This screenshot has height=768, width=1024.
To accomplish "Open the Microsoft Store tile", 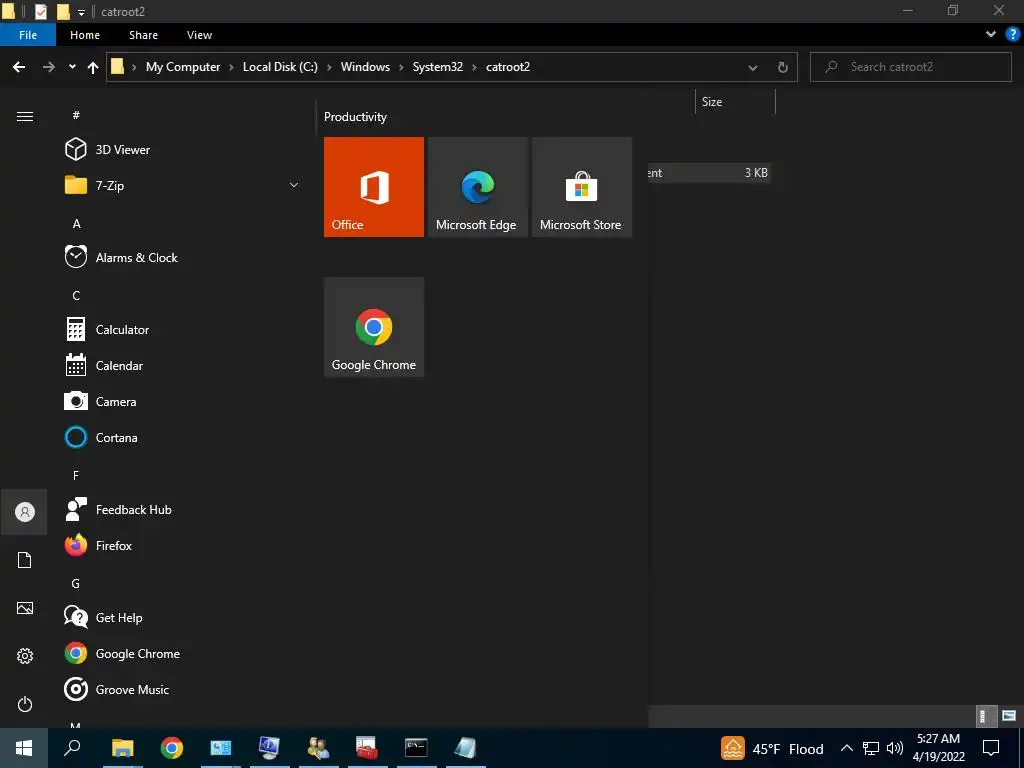I will point(582,187).
